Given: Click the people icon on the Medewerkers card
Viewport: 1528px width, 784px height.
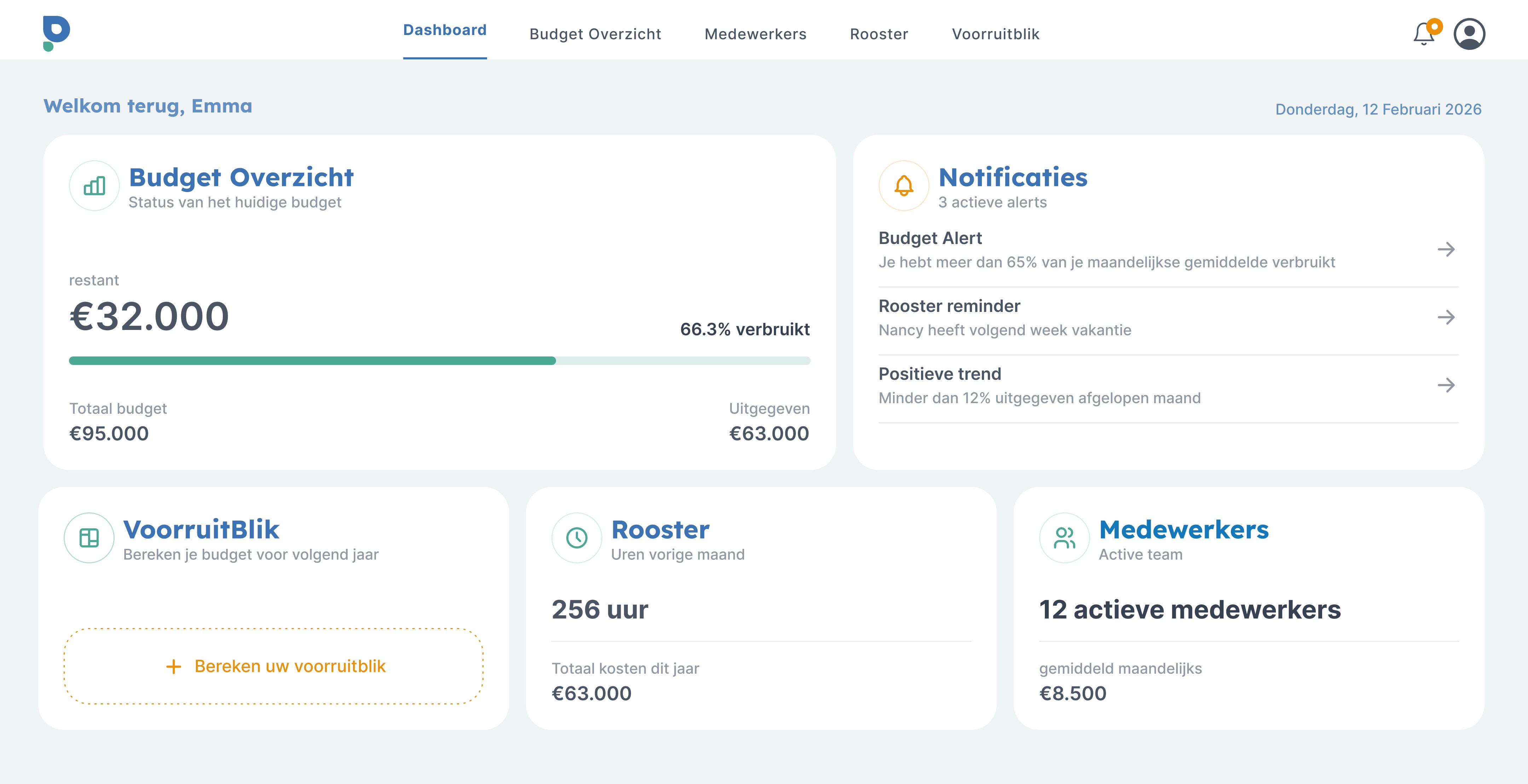Looking at the screenshot, I should 1065,537.
